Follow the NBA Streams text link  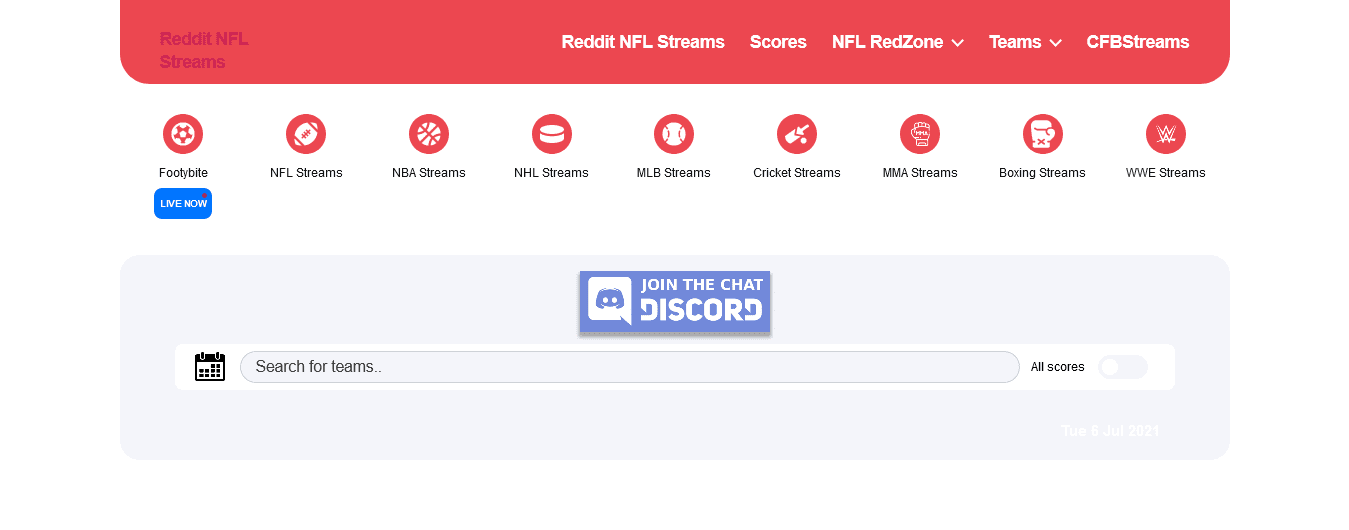click(429, 173)
